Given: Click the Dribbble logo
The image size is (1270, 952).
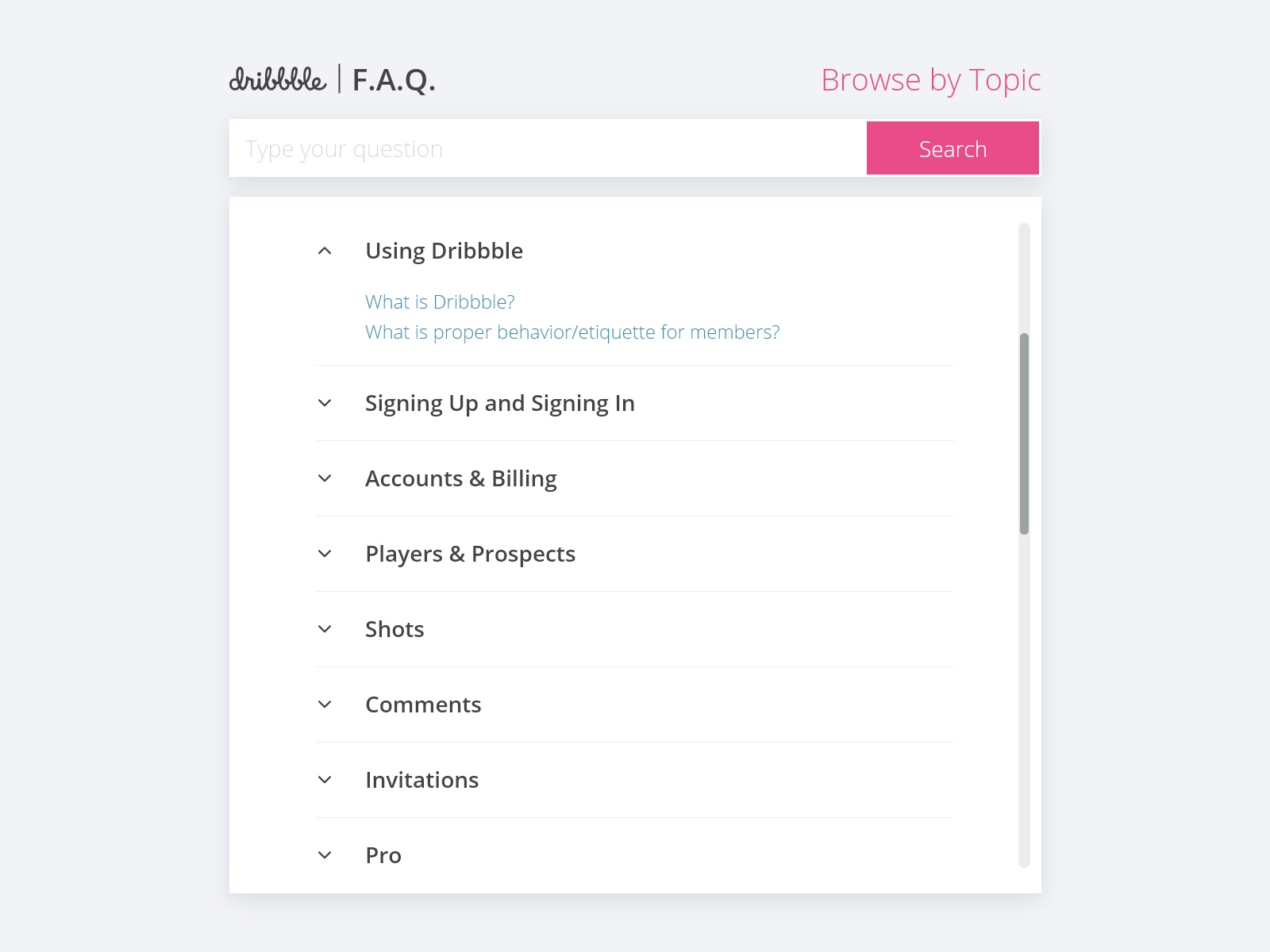Looking at the screenshot, I should (x=278, y=79).
